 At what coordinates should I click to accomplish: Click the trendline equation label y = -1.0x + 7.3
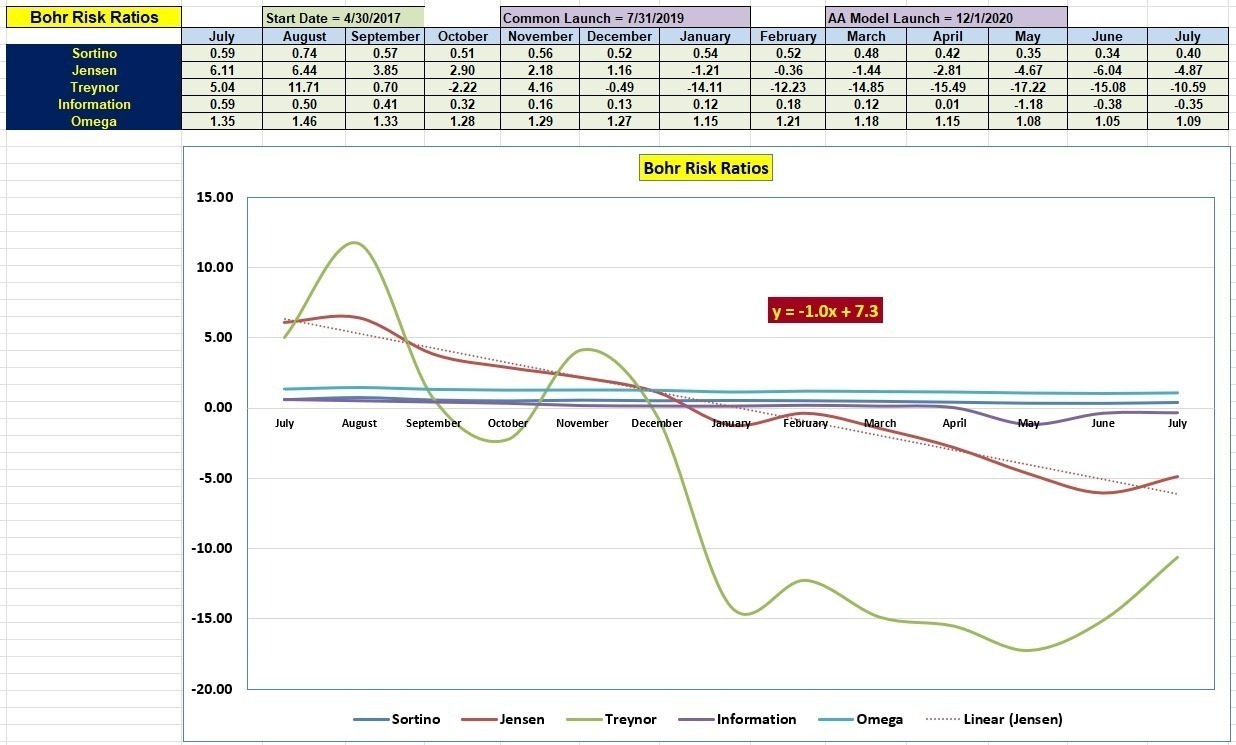click(826, 311)
